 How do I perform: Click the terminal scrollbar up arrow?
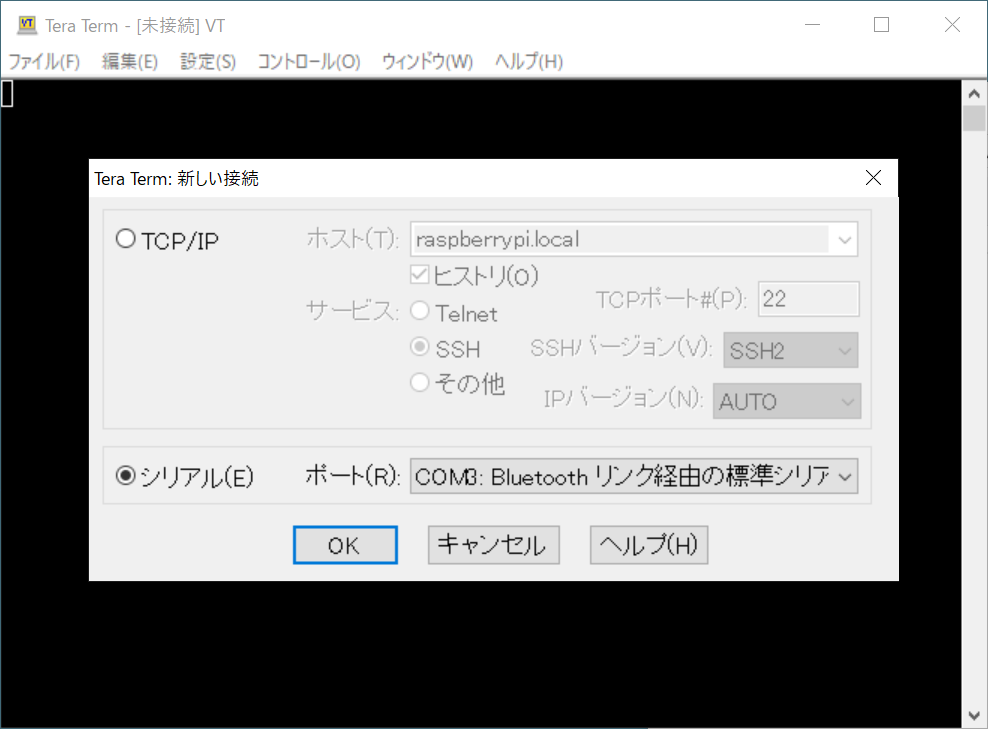[x=974, y=94]
